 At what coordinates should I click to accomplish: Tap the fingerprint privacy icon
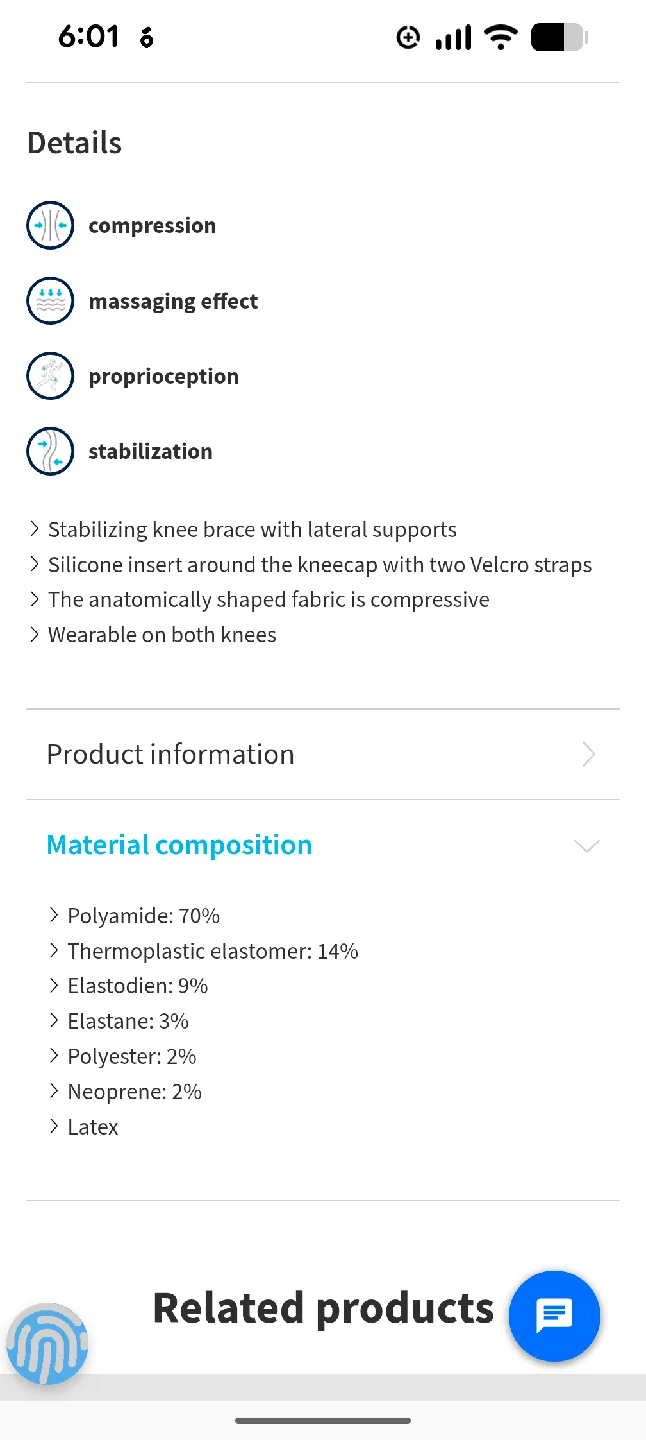(x=47, y=1344)
